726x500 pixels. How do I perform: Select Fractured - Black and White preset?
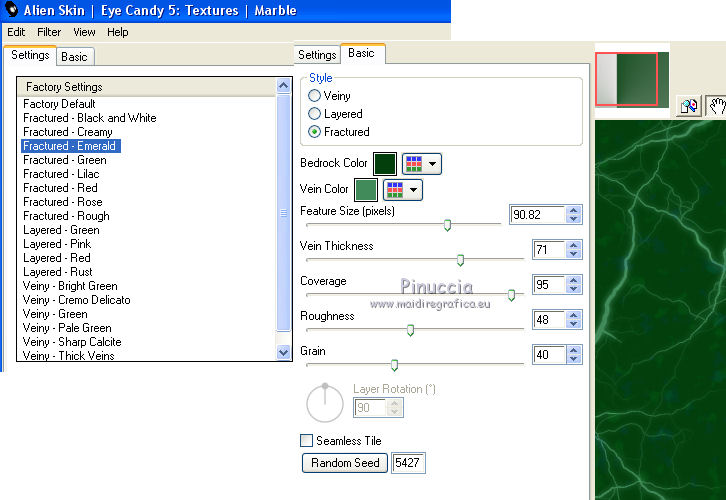[x=90, y=118]
